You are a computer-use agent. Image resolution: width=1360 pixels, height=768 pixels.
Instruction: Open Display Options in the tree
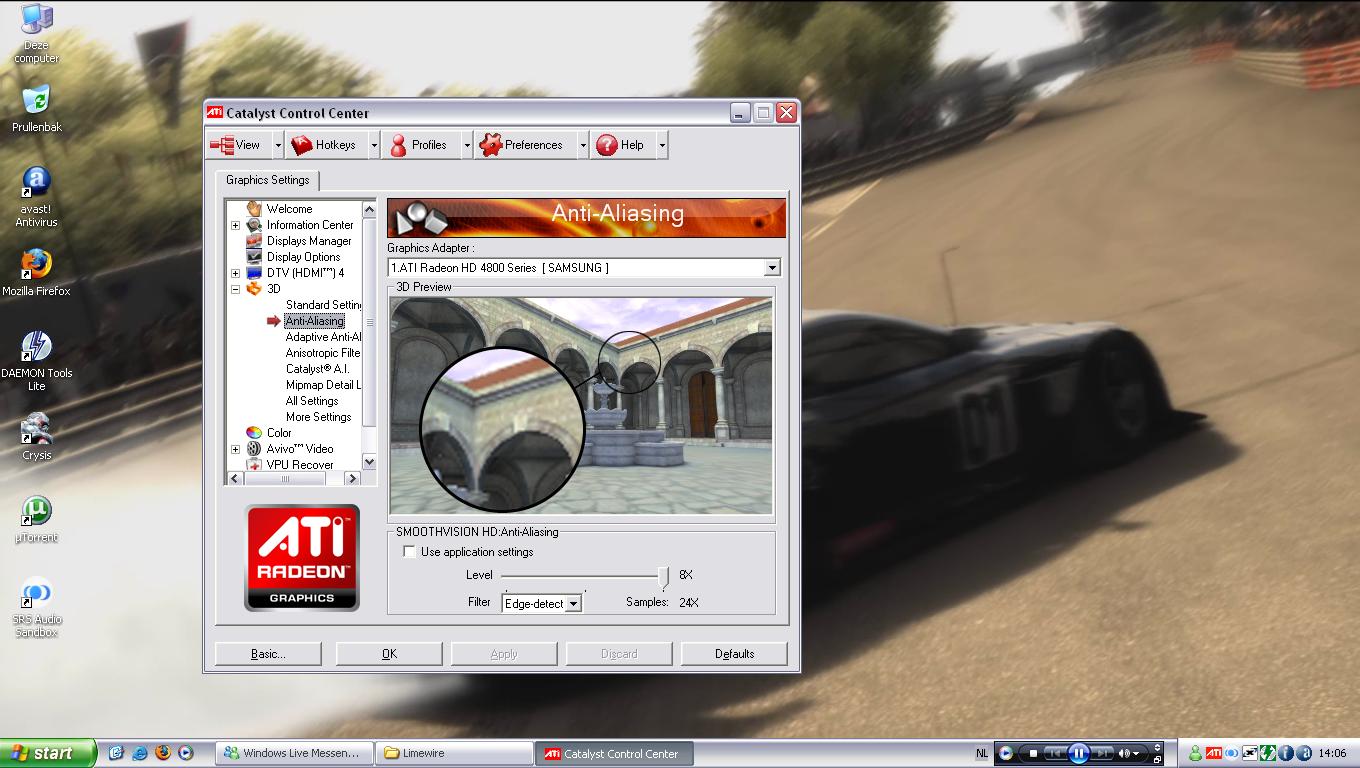(x=303, y=257)
